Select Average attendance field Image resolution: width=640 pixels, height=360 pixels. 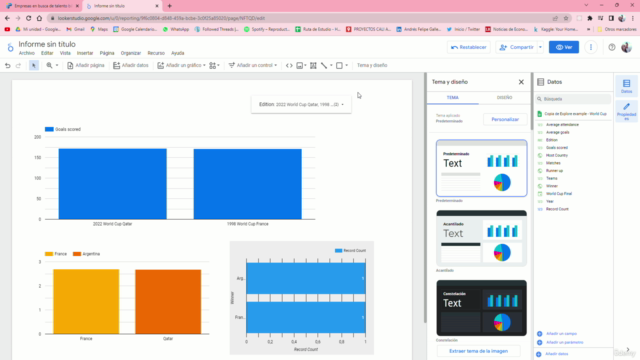pyautogui.click(x=562, y=124)
